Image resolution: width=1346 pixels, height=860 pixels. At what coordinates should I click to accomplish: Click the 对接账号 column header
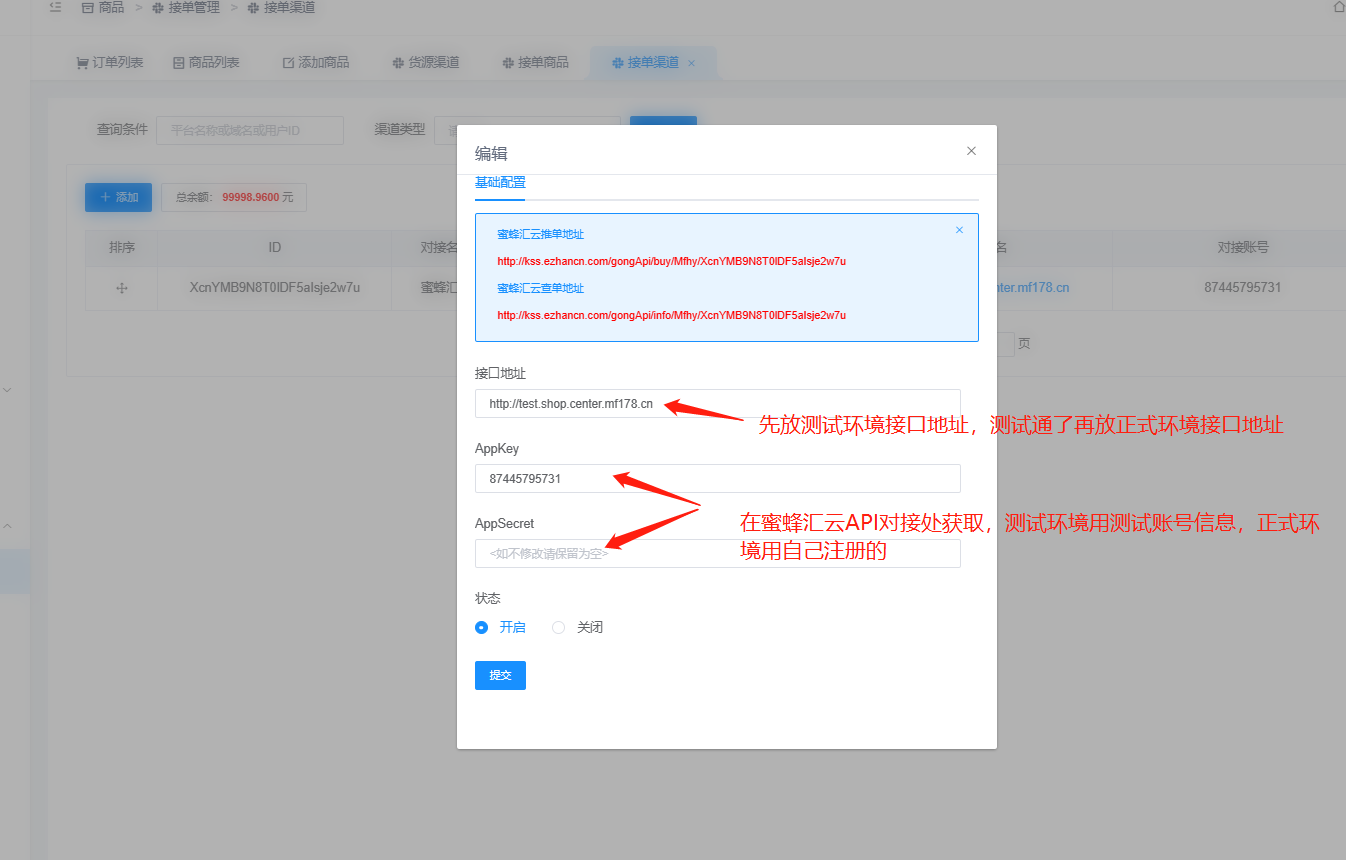[x=1243, y=247]
